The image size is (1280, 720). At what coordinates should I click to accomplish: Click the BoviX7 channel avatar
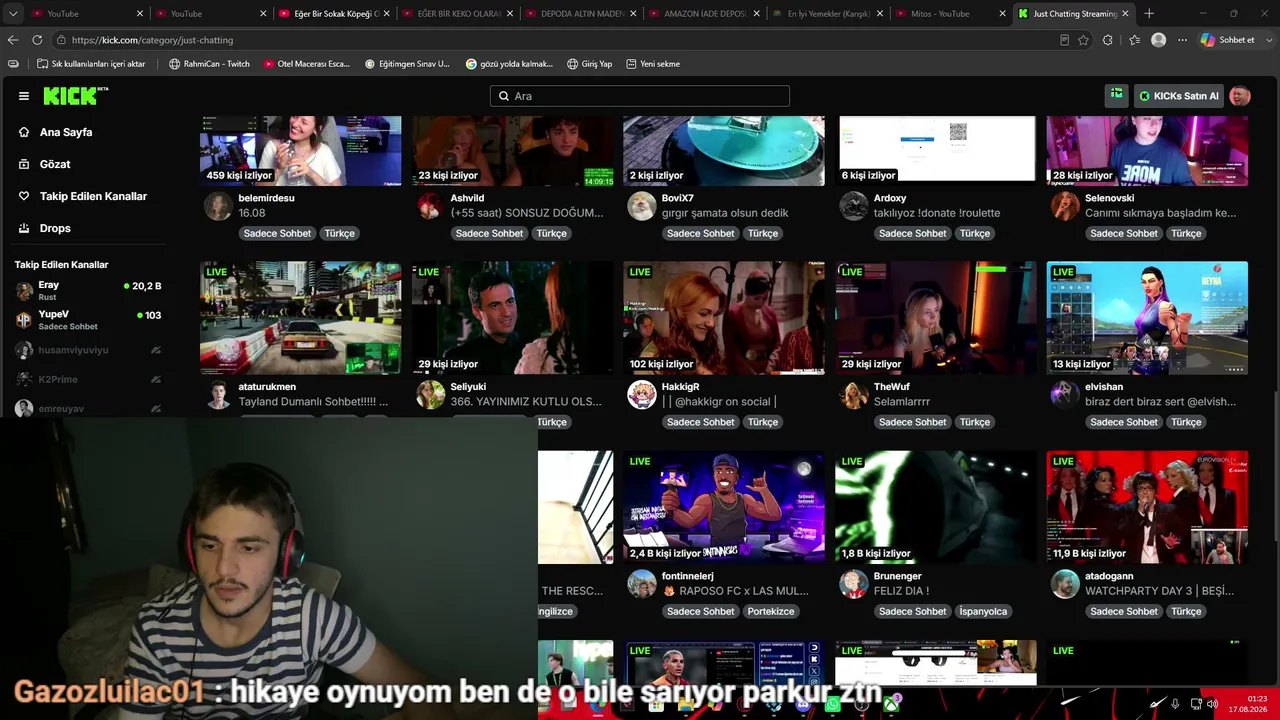(x=641, y=206)
